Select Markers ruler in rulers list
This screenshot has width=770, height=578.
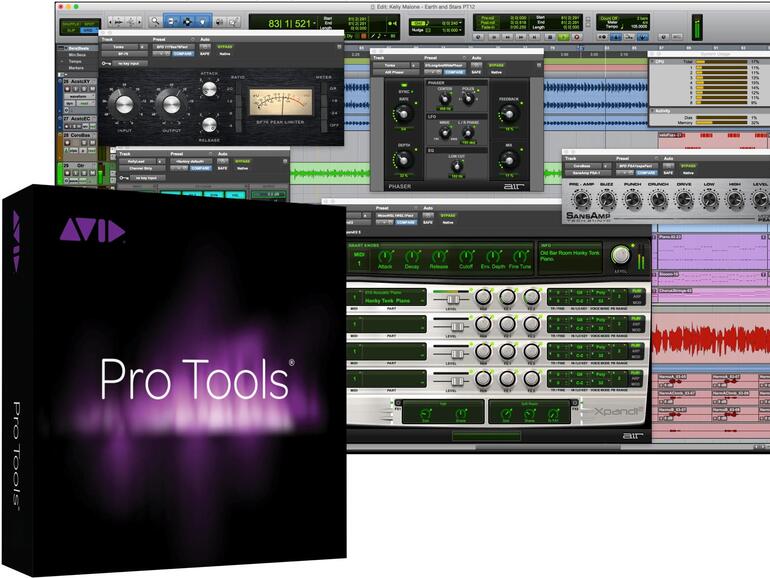[76, 68]
